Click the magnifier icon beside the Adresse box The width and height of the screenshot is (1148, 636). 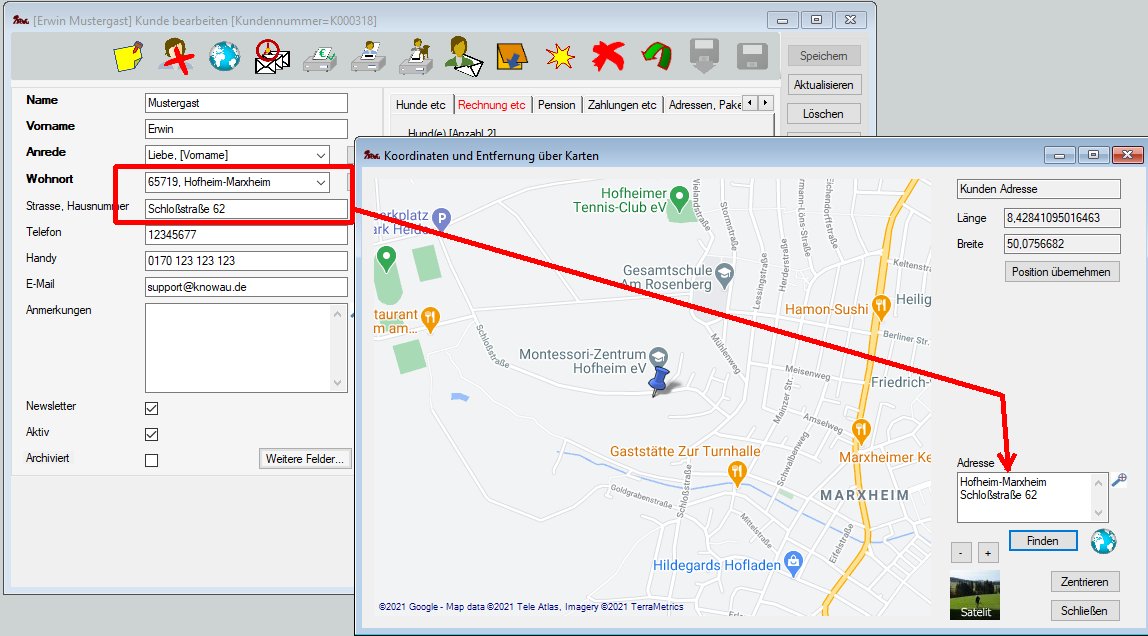coord(1119,480)
